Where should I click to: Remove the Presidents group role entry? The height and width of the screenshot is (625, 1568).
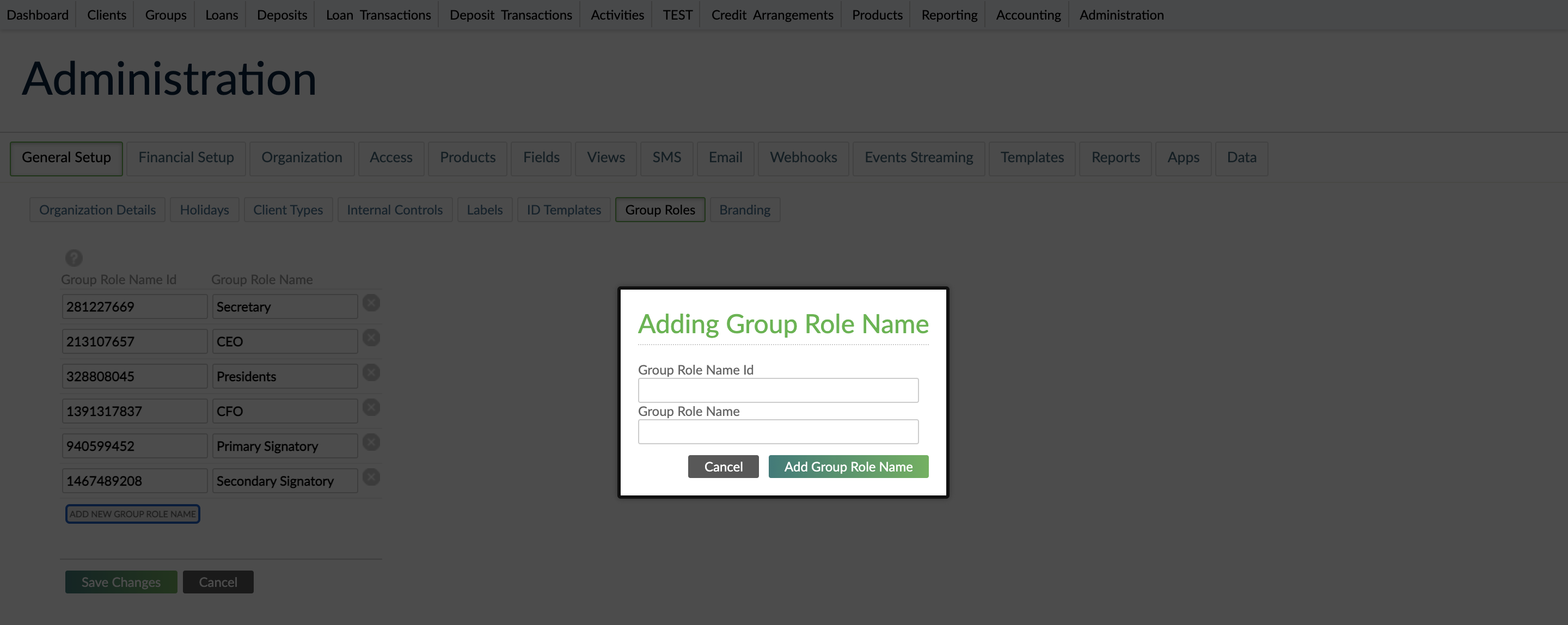(x=371, y=372)
